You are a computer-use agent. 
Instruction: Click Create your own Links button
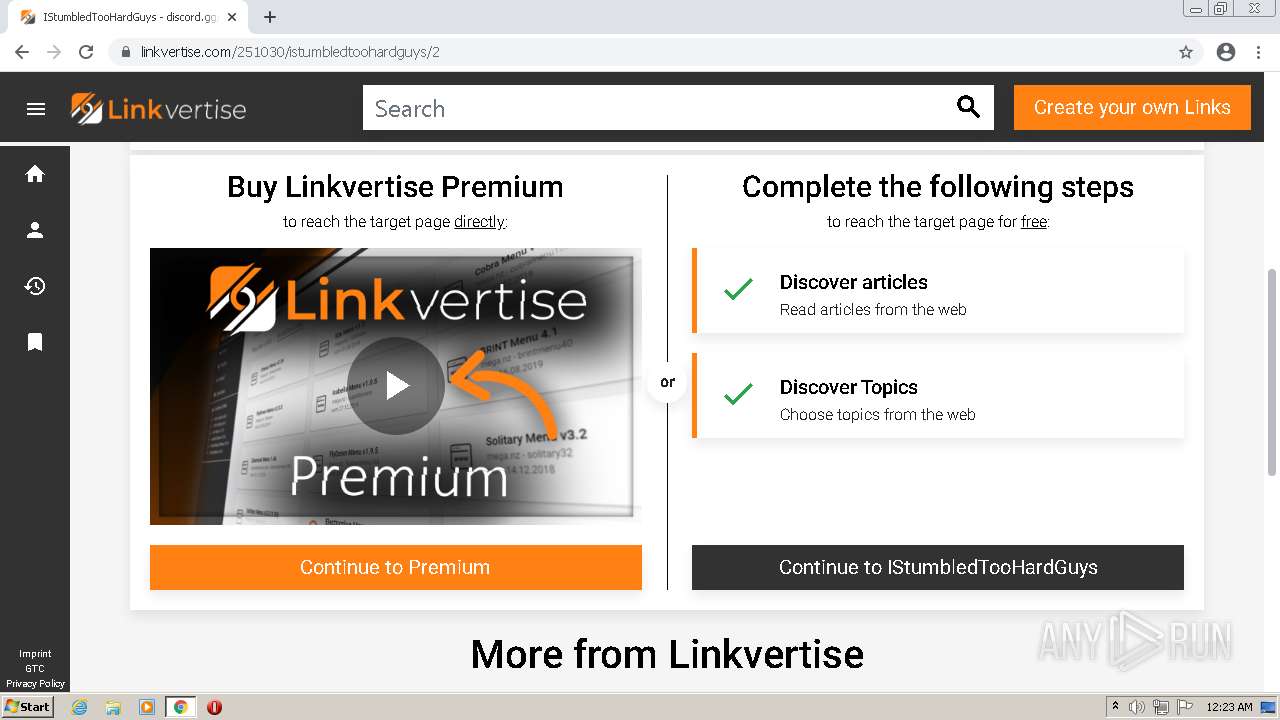pos(1132,107)
